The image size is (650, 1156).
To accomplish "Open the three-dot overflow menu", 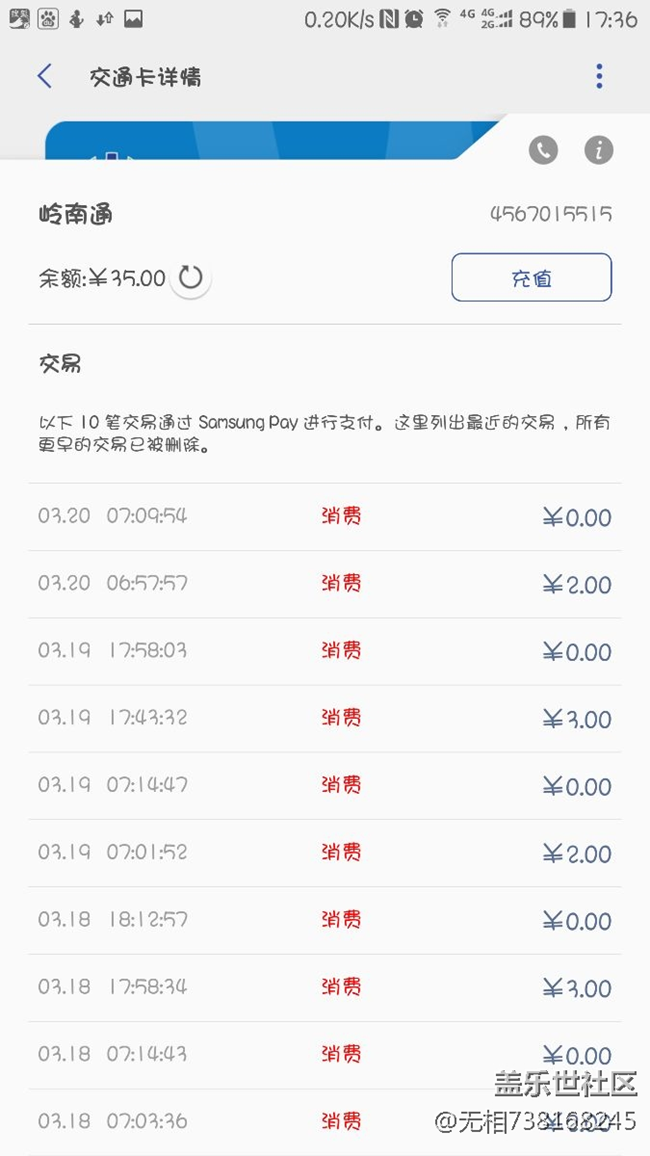I will pos(599,75).
